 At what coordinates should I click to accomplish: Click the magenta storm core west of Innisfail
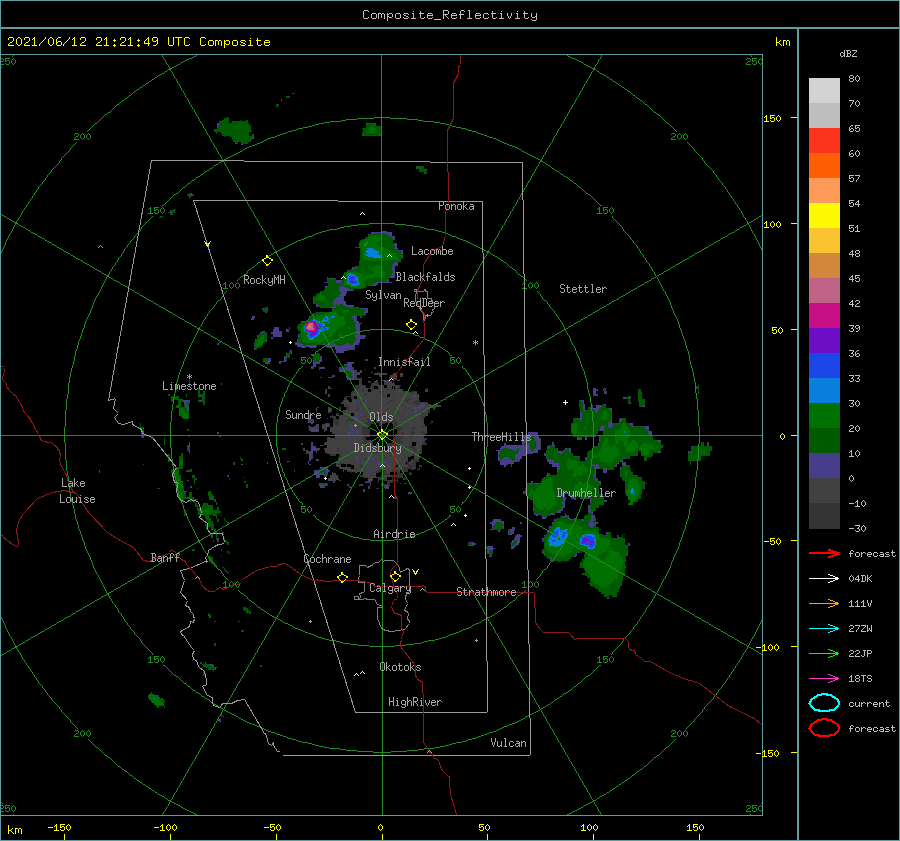click(311, 327)
